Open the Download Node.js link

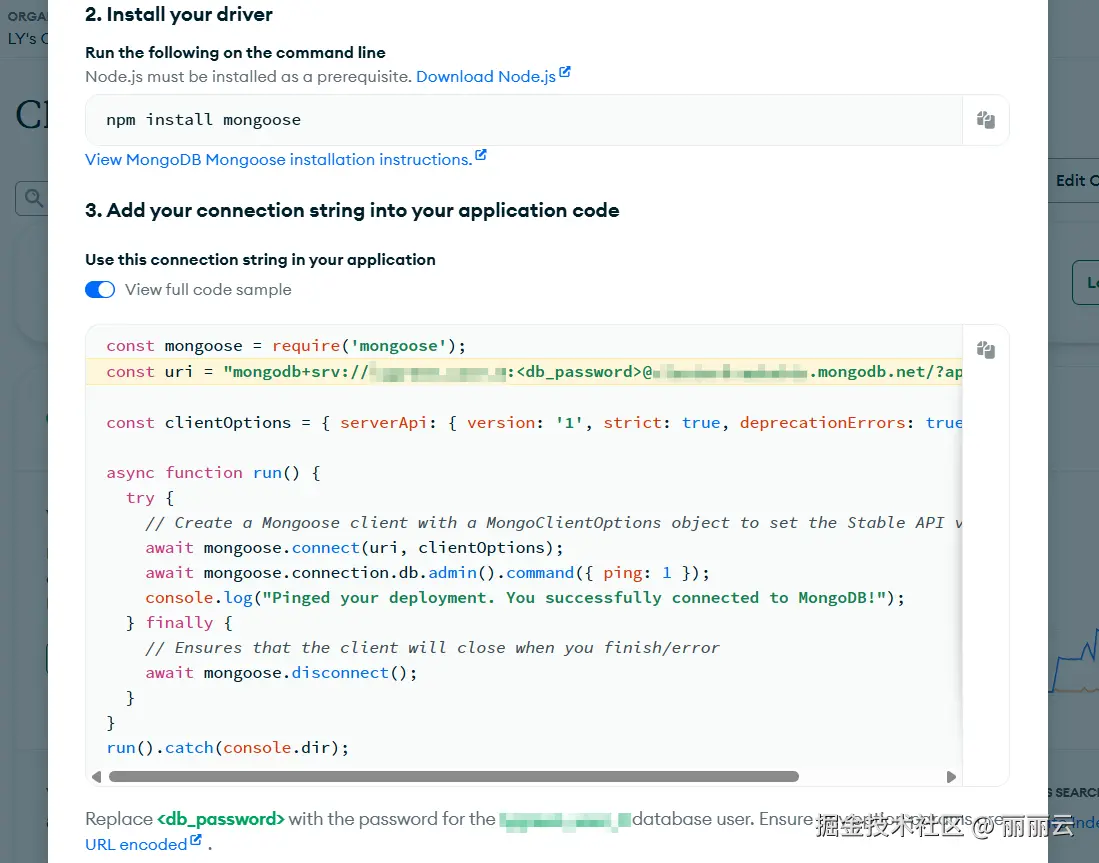485,77
